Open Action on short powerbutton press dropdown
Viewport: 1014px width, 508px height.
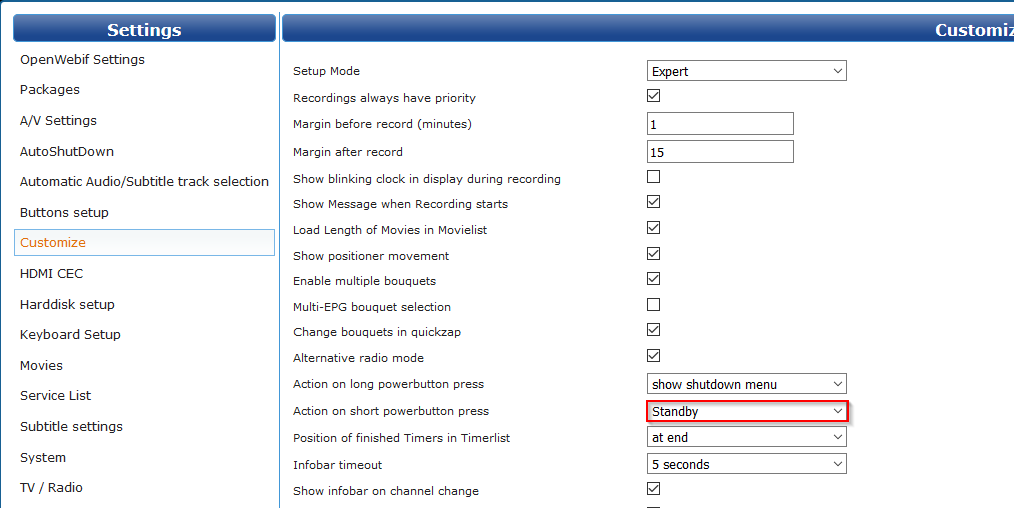click(746, 411)
